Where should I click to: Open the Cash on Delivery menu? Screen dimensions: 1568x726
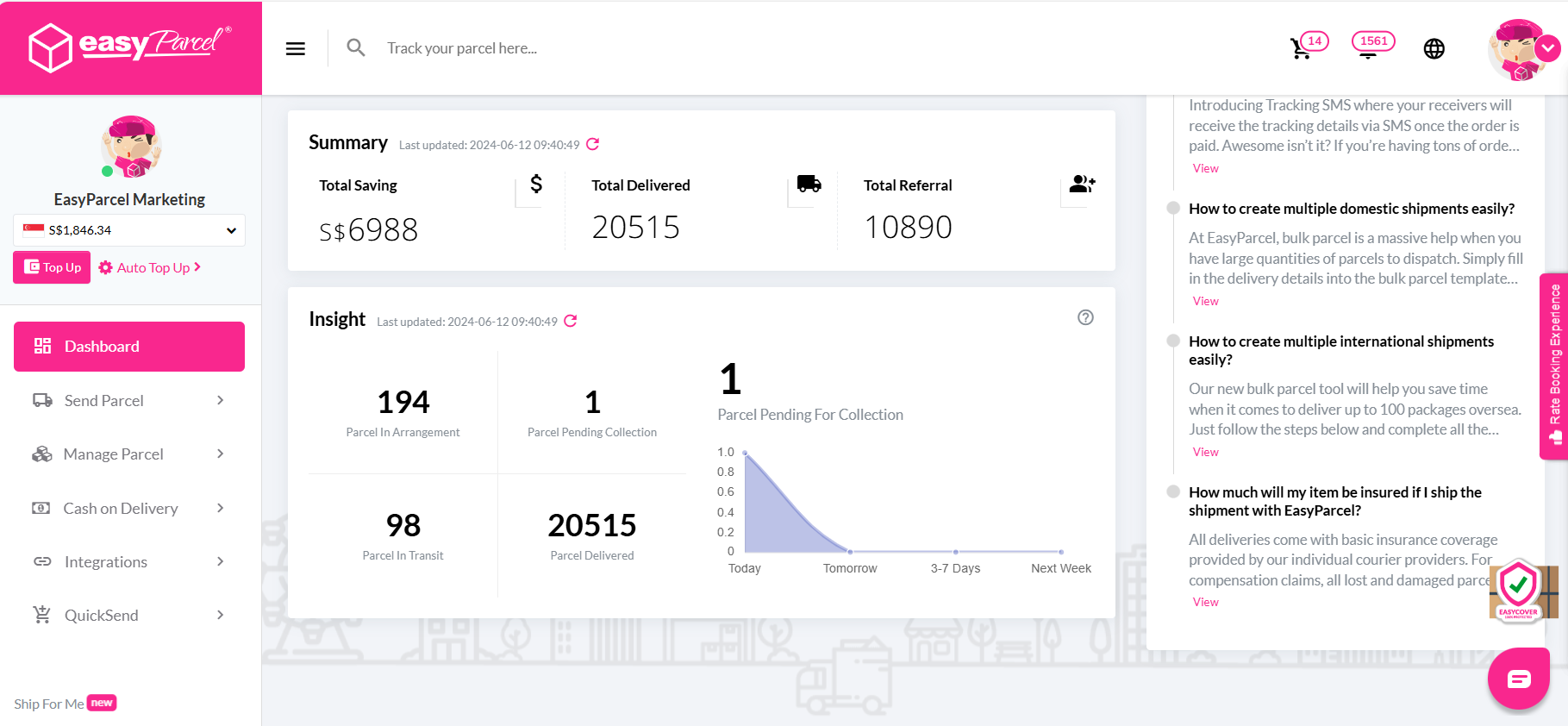[129, 508]
